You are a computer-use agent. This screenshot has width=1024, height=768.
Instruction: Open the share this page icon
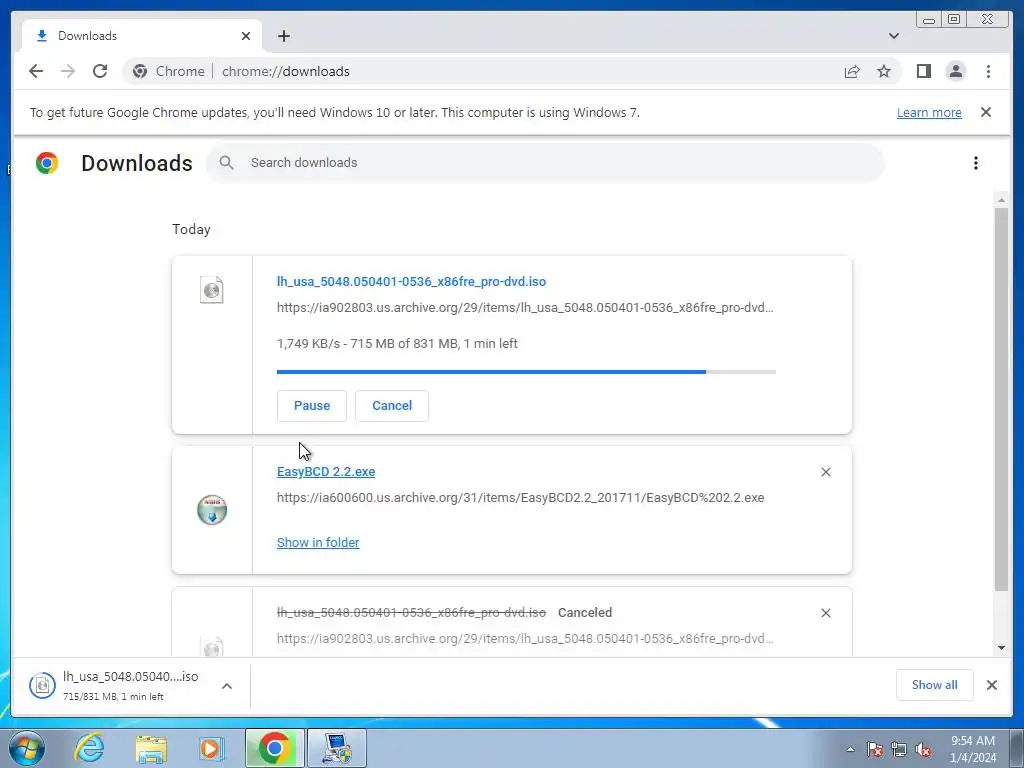click(x=852, y=71)
